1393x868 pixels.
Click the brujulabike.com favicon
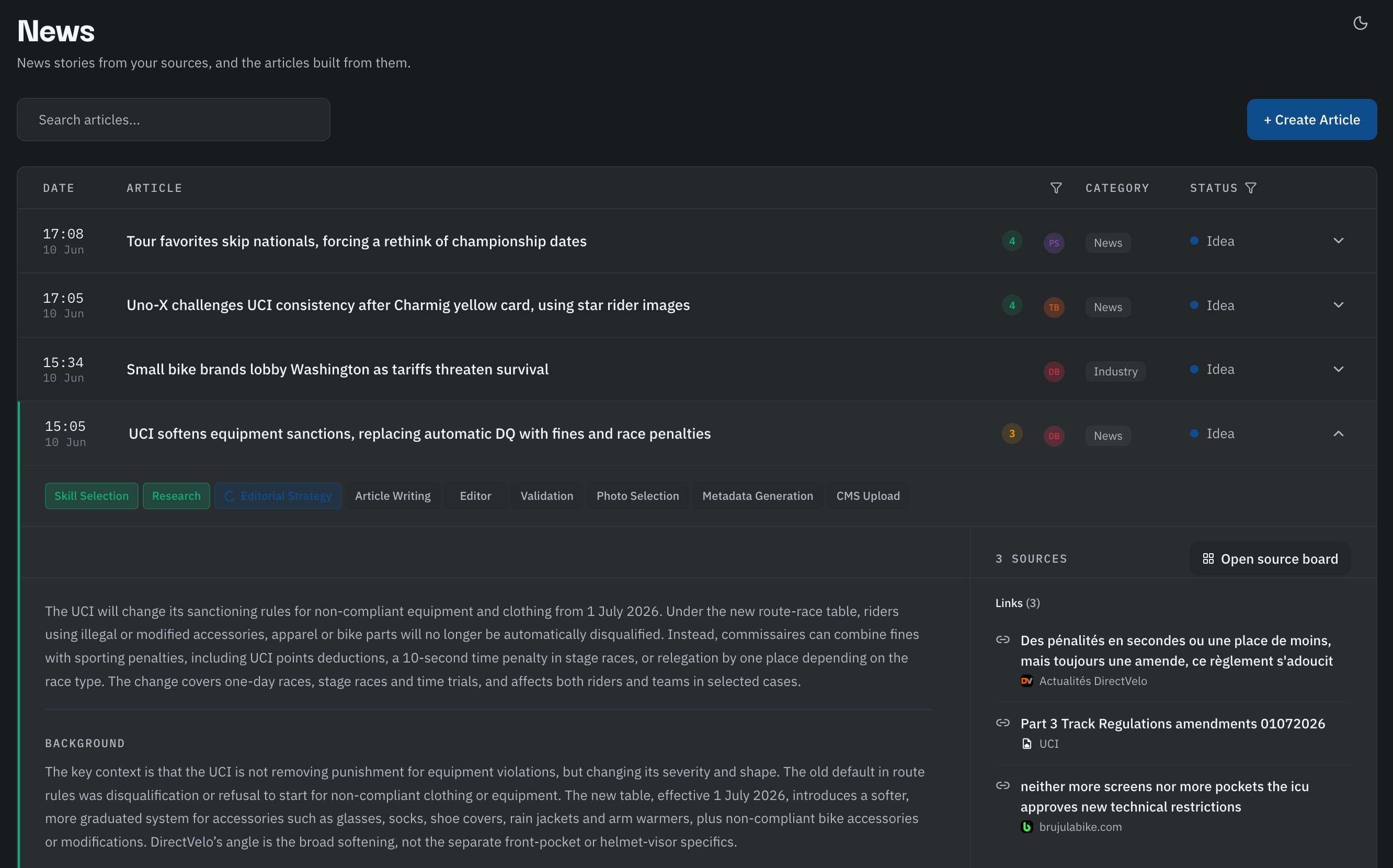tap(1027, 827)
